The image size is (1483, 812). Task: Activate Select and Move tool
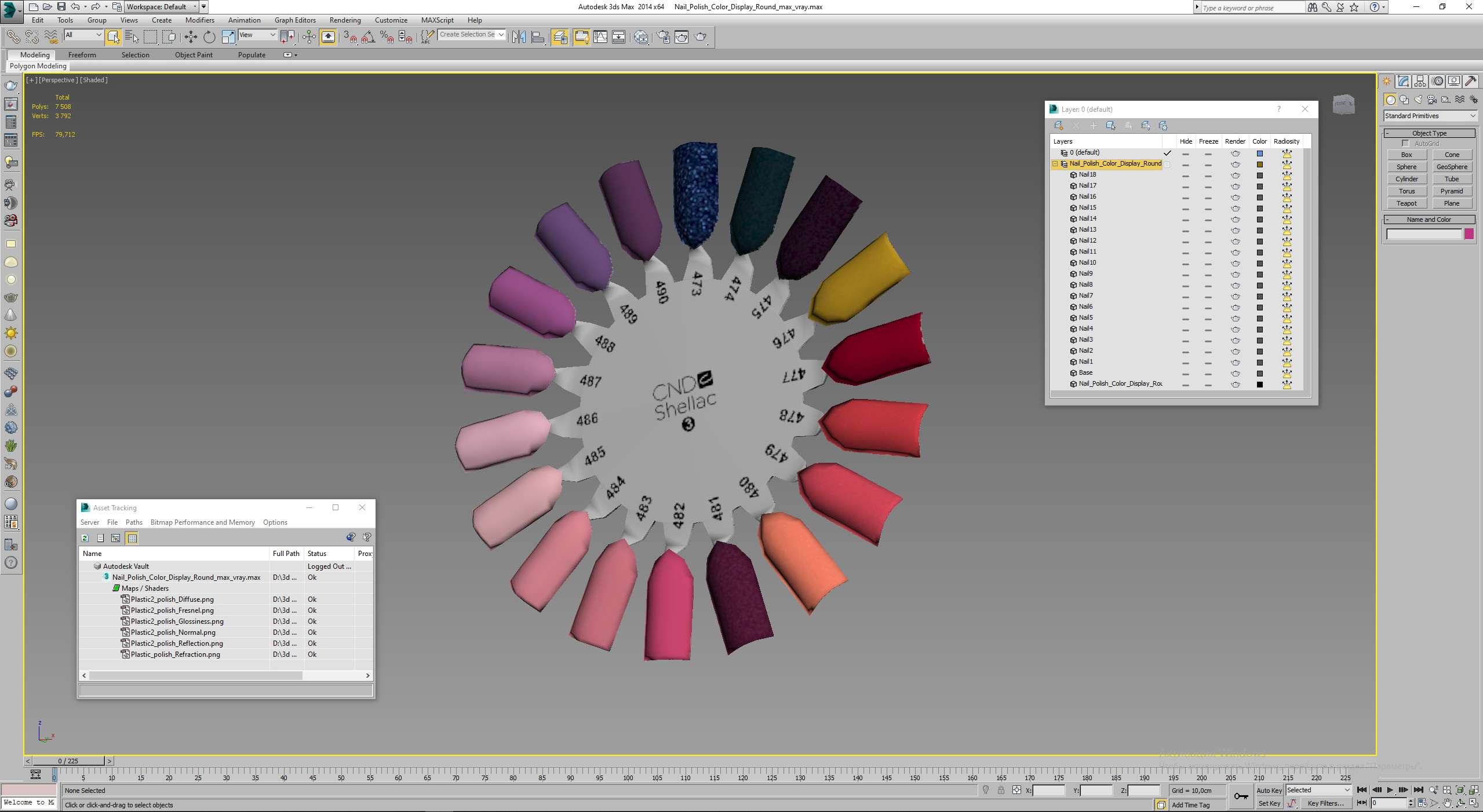(x=191, y=37)
